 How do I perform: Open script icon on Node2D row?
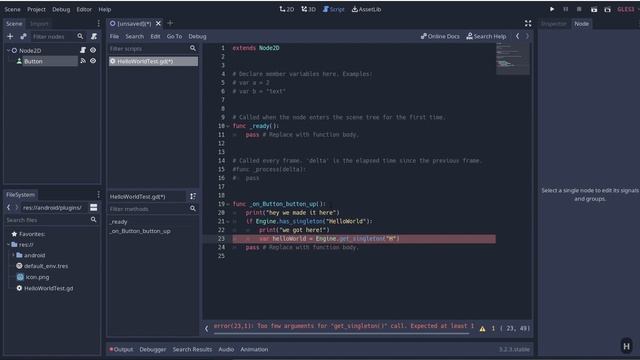83,50
